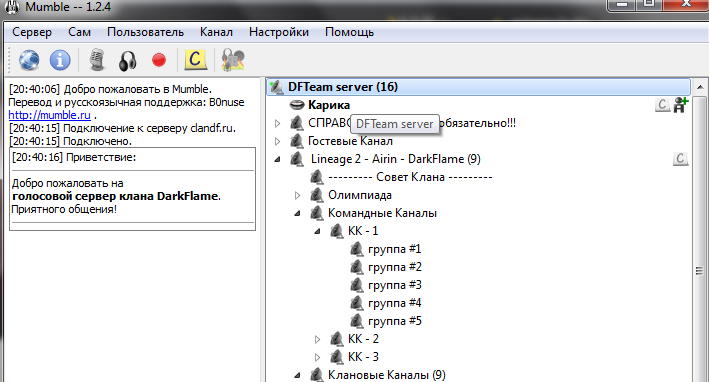This screenshot has width=709, height=382.
Task: Expand the Гостевые Канал arrow
Action: (278, 141)
